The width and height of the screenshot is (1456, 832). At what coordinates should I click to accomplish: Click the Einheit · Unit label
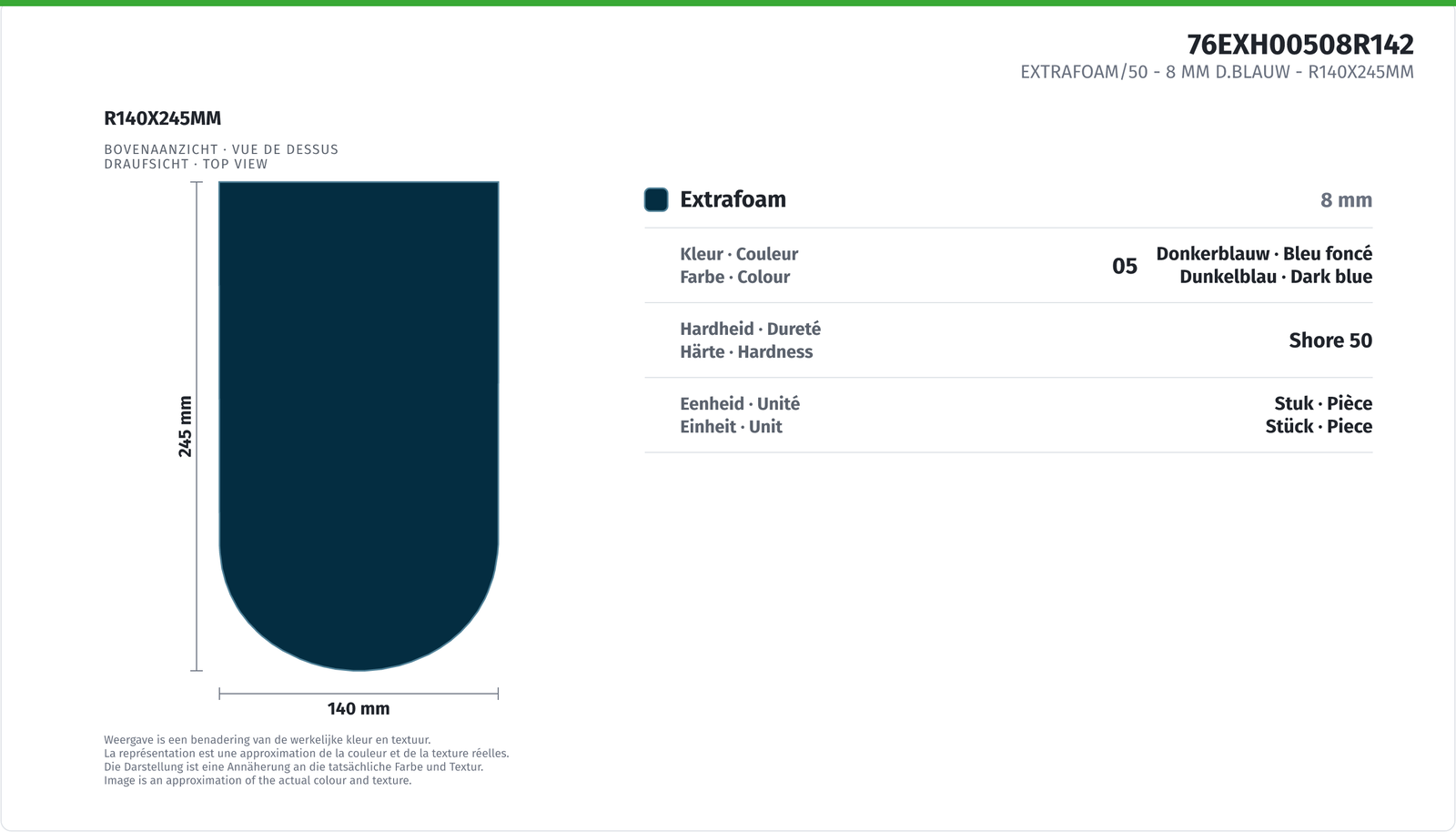pyautogui.click(x=731, y=426)
